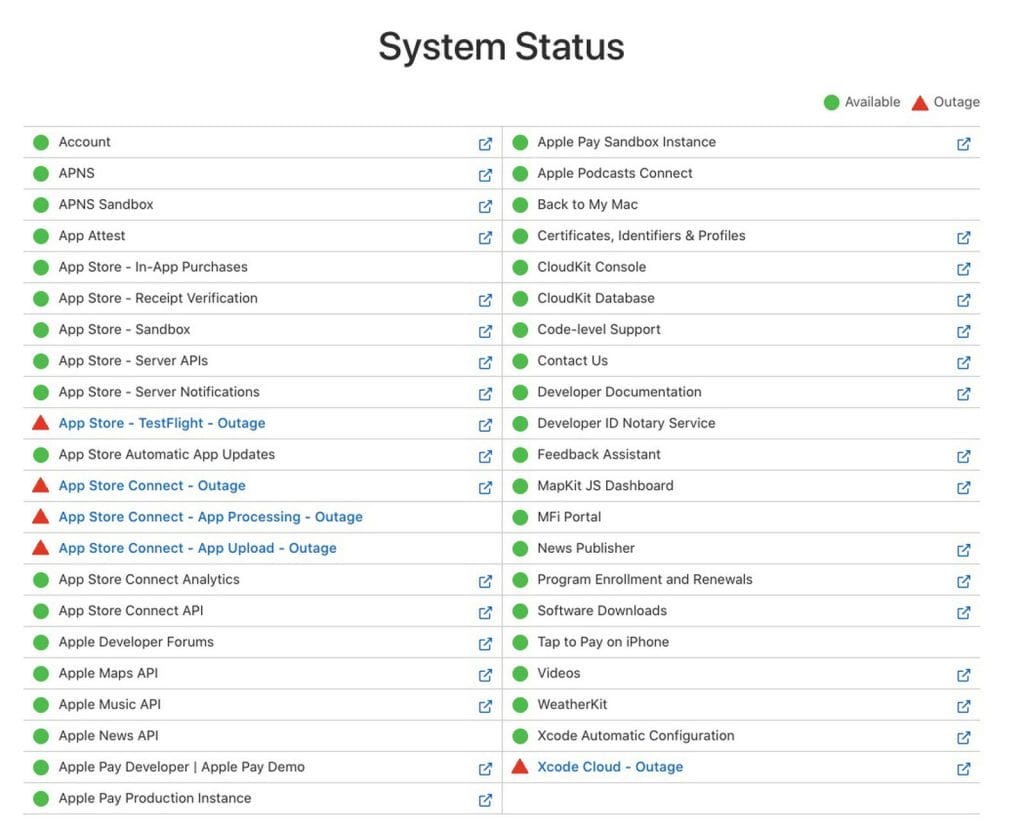The height and width of the screenshot is (832, 1024).
Task: Click the green Available legend indicator
Action: pyautogui.click(x=831, y=102)
